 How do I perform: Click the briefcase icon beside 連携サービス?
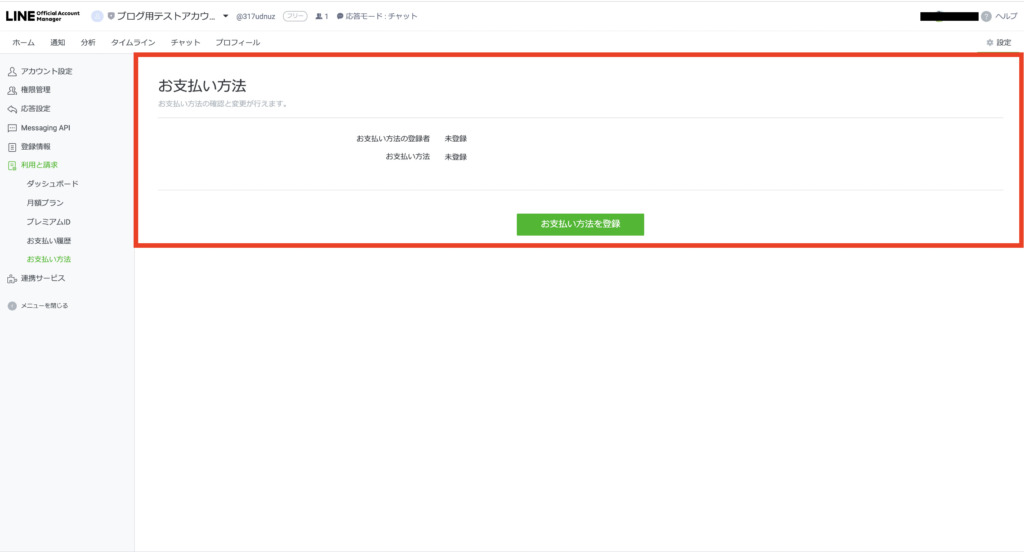[12, 279]
